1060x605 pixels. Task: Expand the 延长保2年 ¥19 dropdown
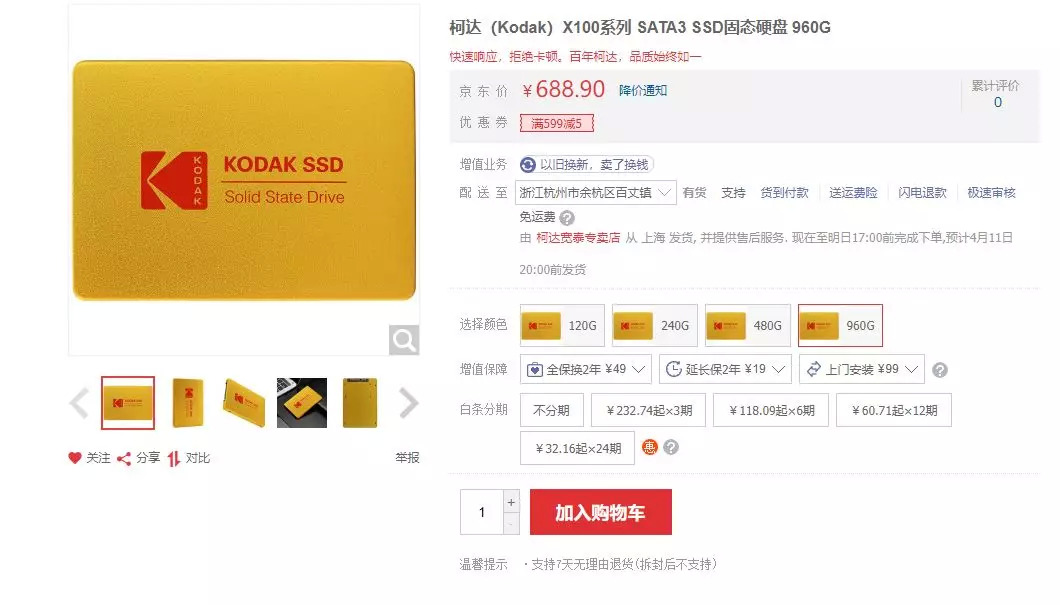click(725, 369)
